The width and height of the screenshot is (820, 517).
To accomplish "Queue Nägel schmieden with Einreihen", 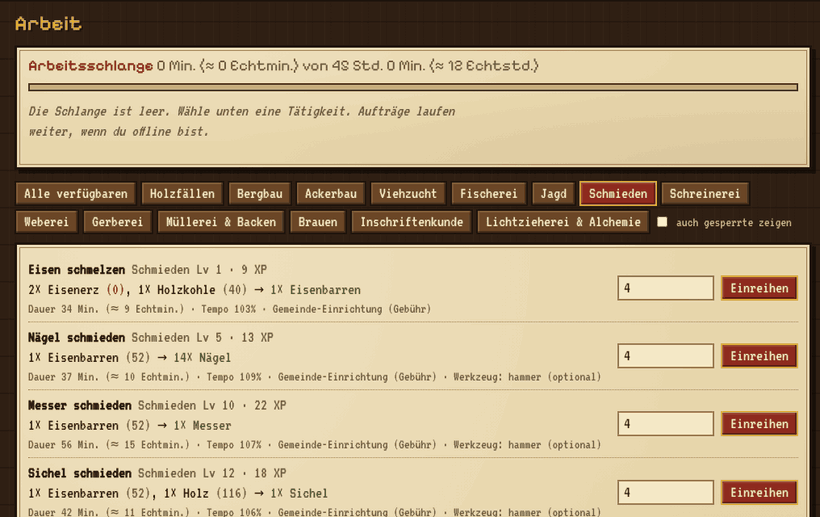I will tap(759, 356).
